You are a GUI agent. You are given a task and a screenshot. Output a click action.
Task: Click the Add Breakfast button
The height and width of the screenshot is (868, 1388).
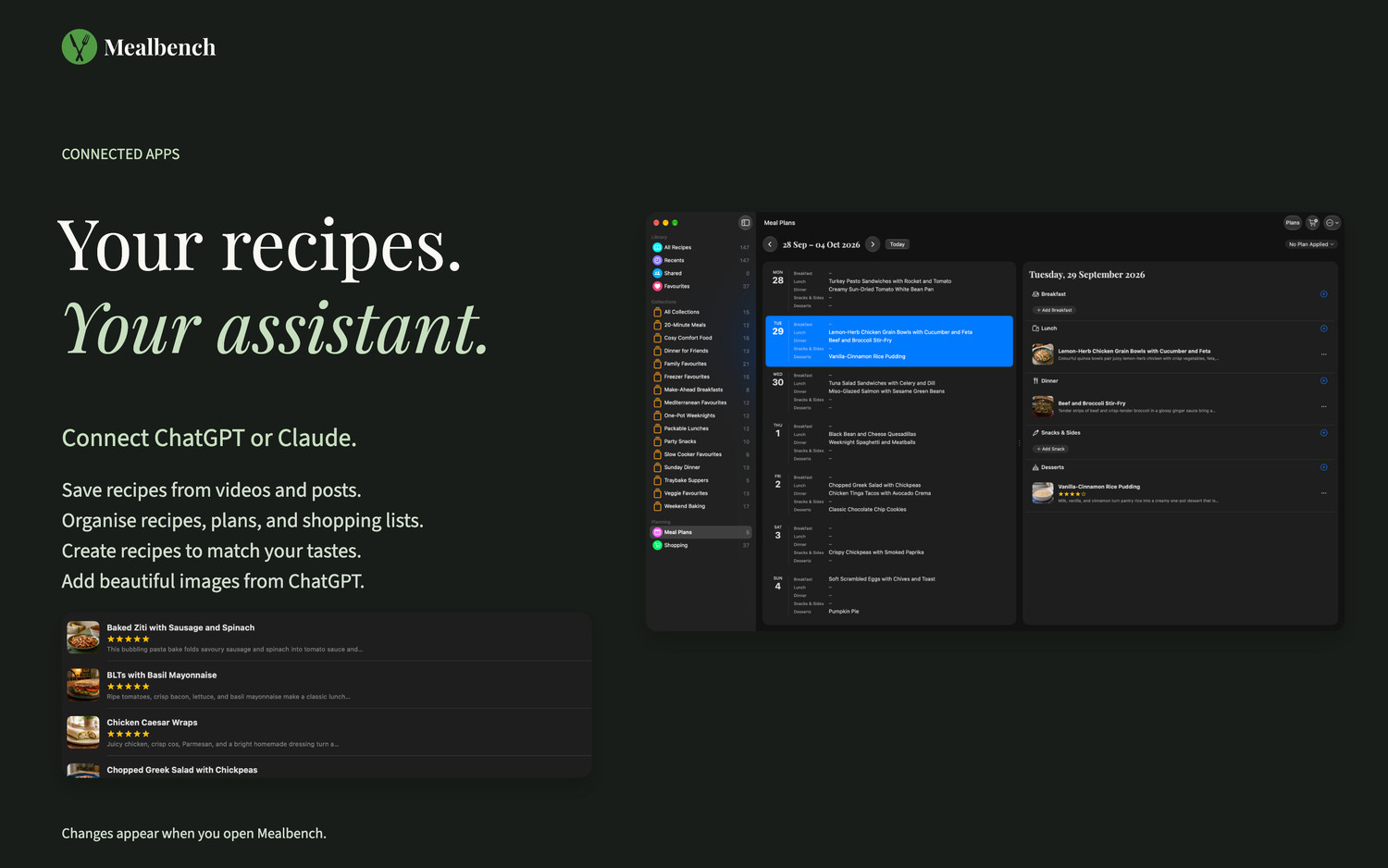click(1055, 310)
